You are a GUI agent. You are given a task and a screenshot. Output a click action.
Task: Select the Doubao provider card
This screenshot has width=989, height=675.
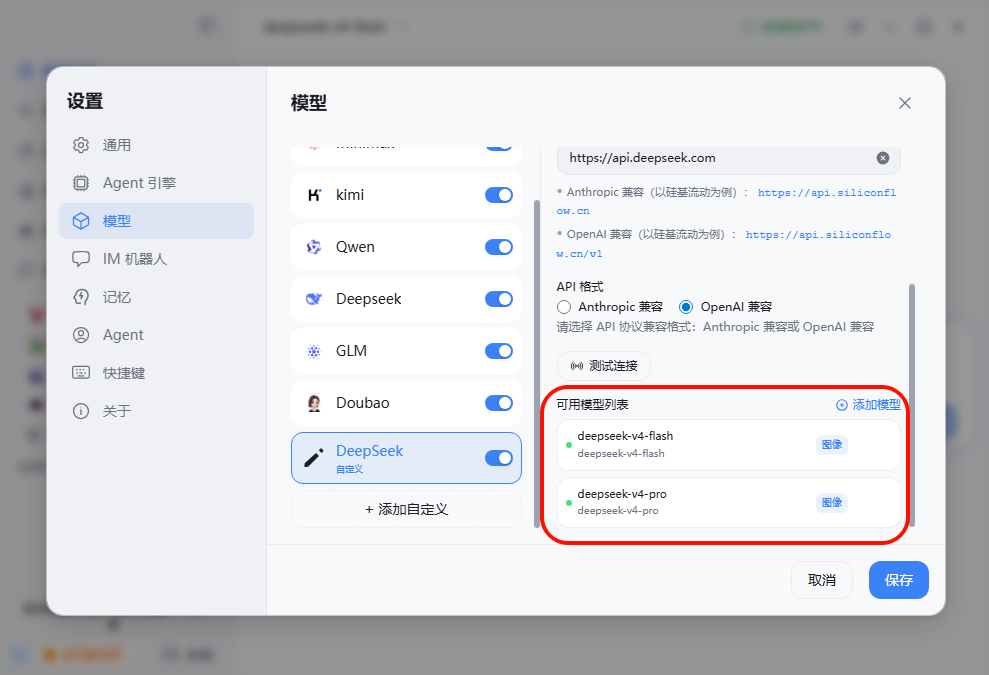(x=406, y=402)
